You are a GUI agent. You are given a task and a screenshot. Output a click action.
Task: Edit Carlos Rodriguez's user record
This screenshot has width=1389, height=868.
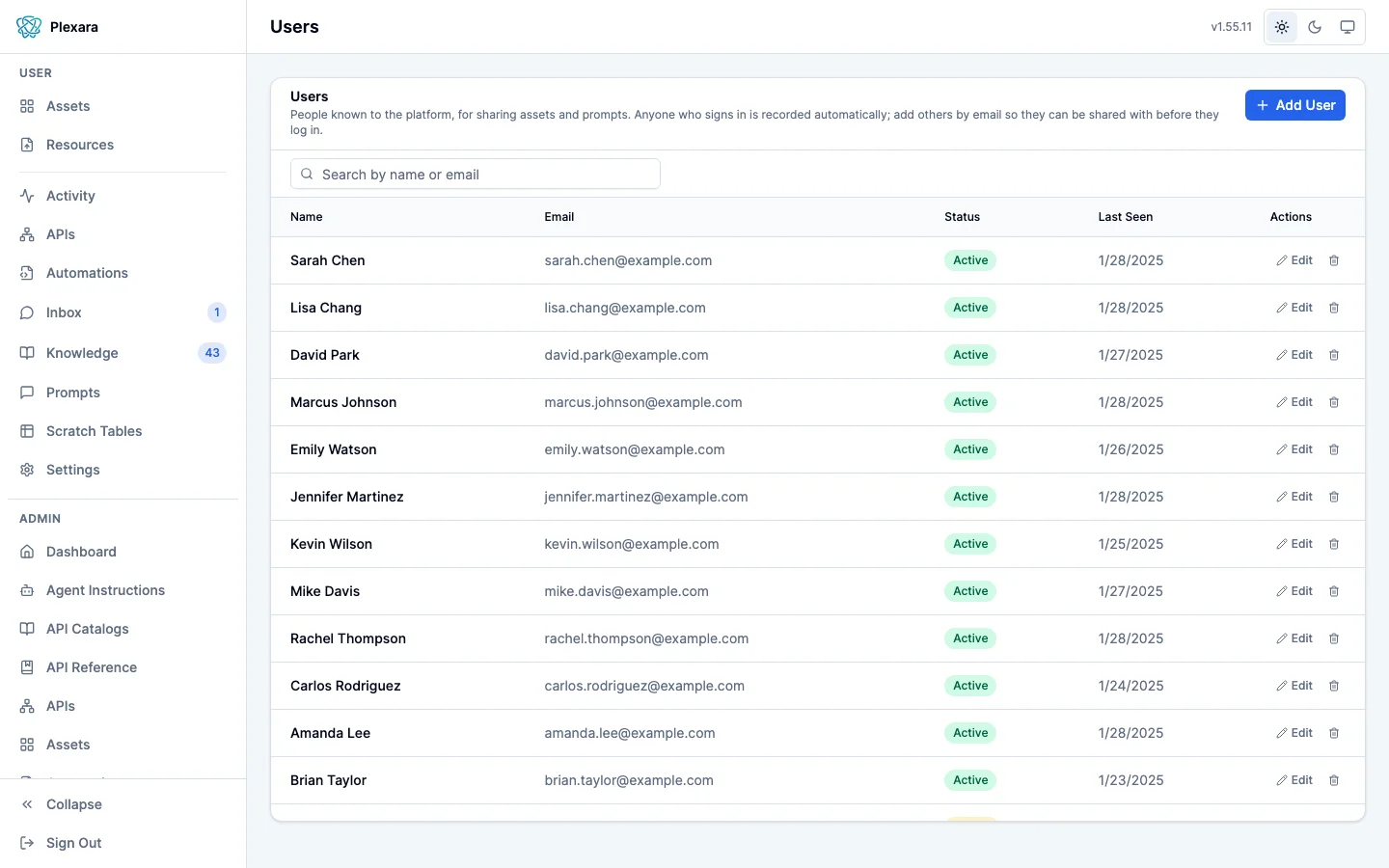(1294, 686)
